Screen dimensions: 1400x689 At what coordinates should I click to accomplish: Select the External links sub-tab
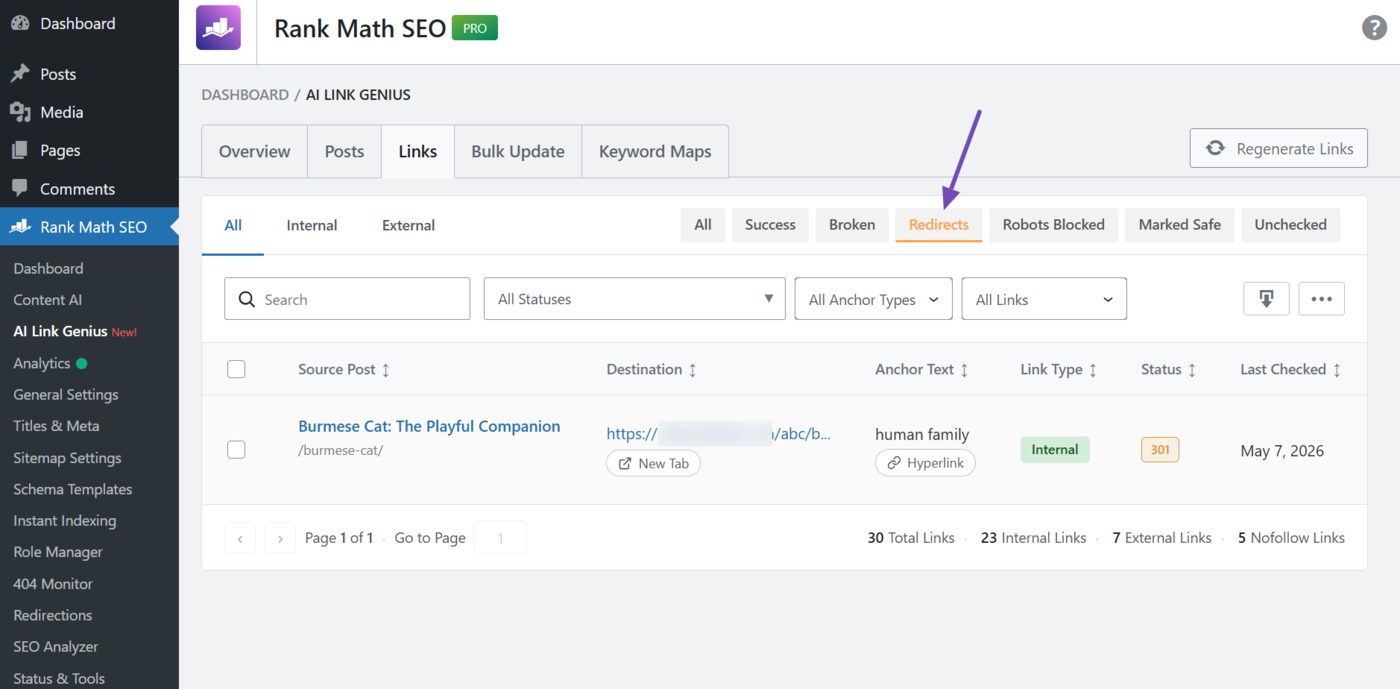coord(408,225)
